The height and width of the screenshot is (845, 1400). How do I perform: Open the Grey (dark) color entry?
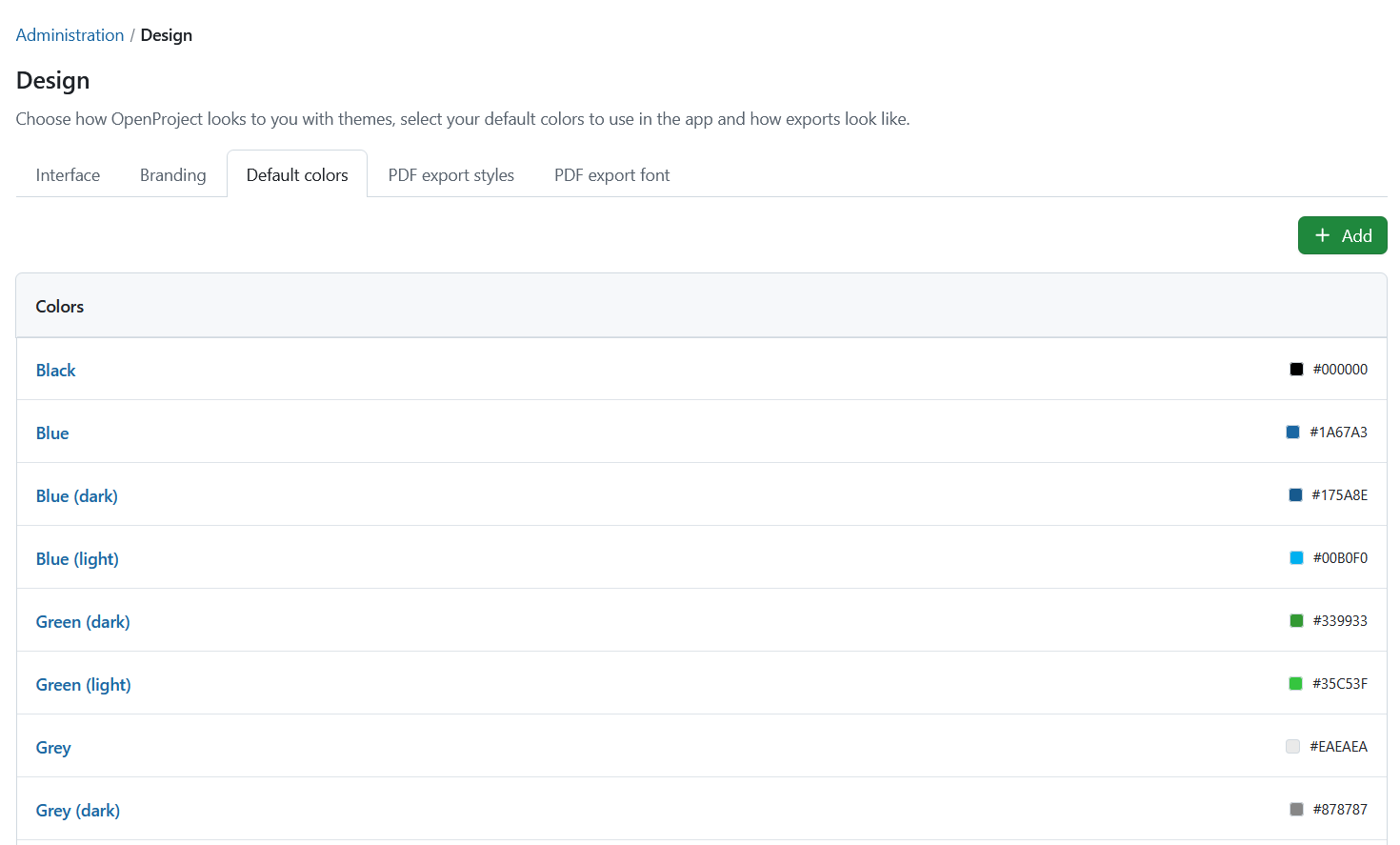click(x=78, y=811)
